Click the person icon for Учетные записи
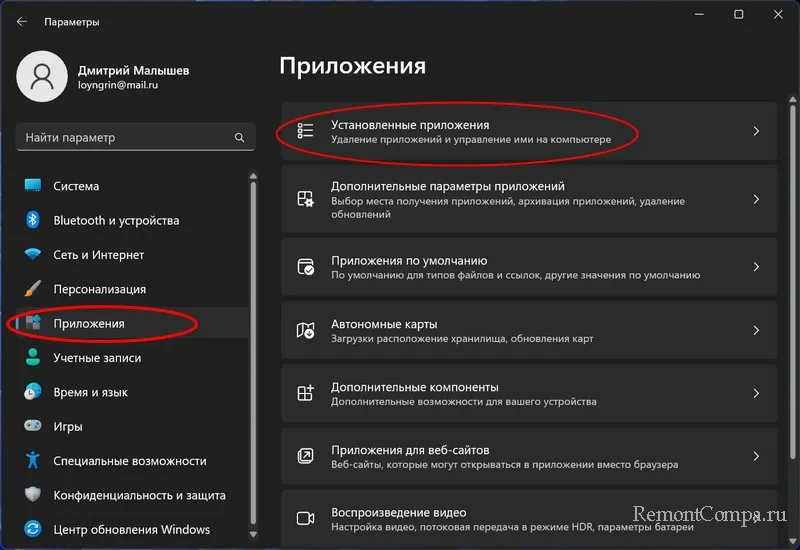800x550 pixels. 33,357
